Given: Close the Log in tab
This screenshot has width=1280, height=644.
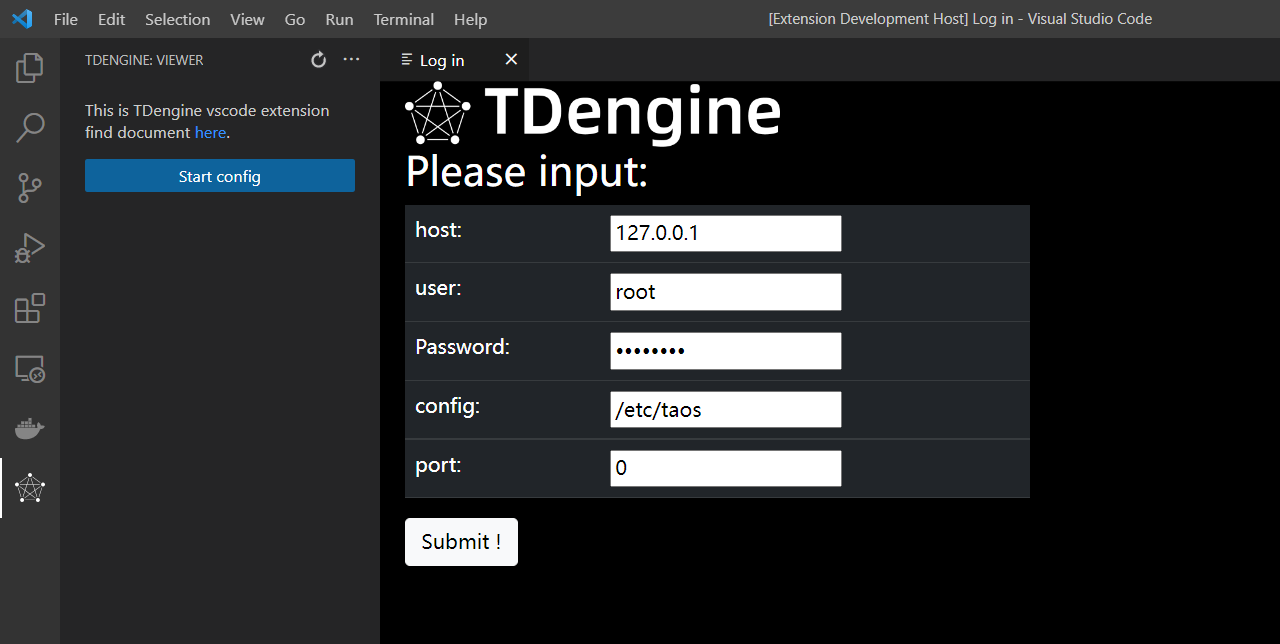Looking at the screenshot, I should tap(511, 60).
